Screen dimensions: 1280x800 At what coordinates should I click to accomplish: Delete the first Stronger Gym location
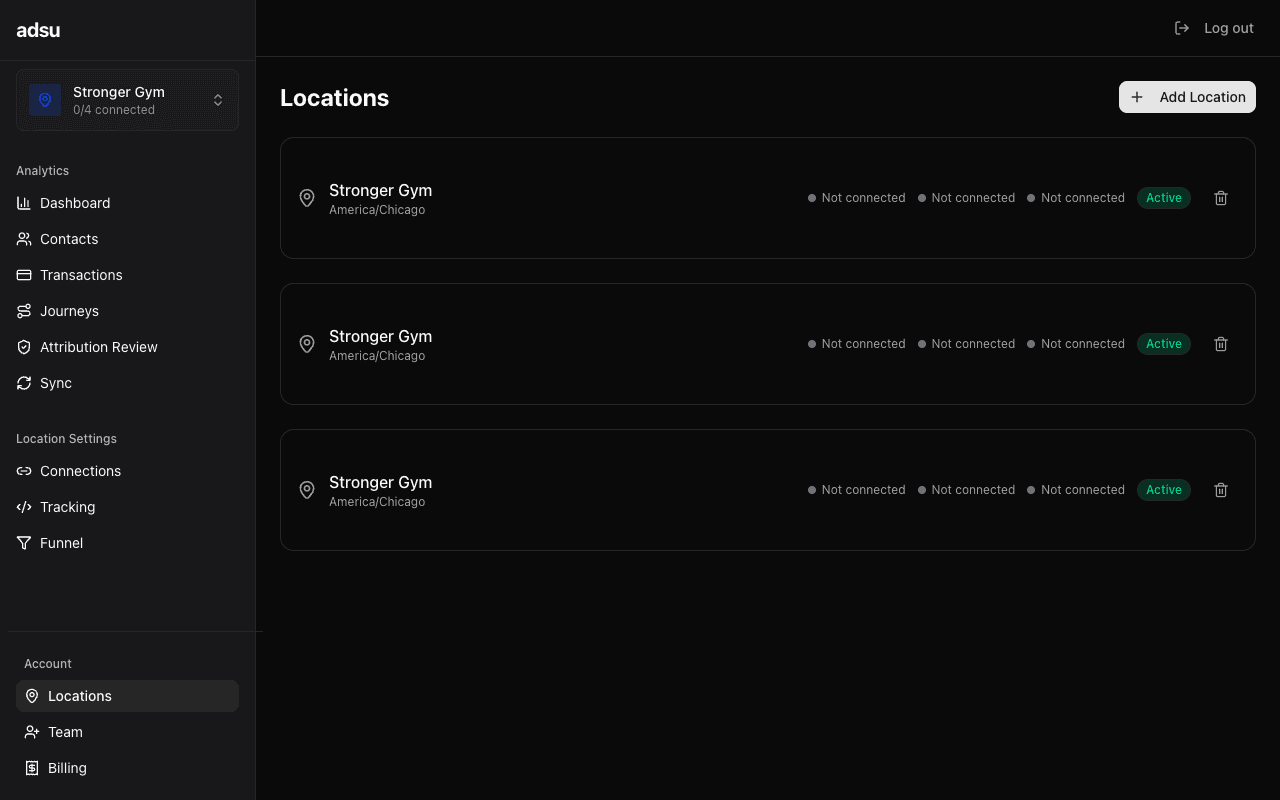click(1220, 198)
